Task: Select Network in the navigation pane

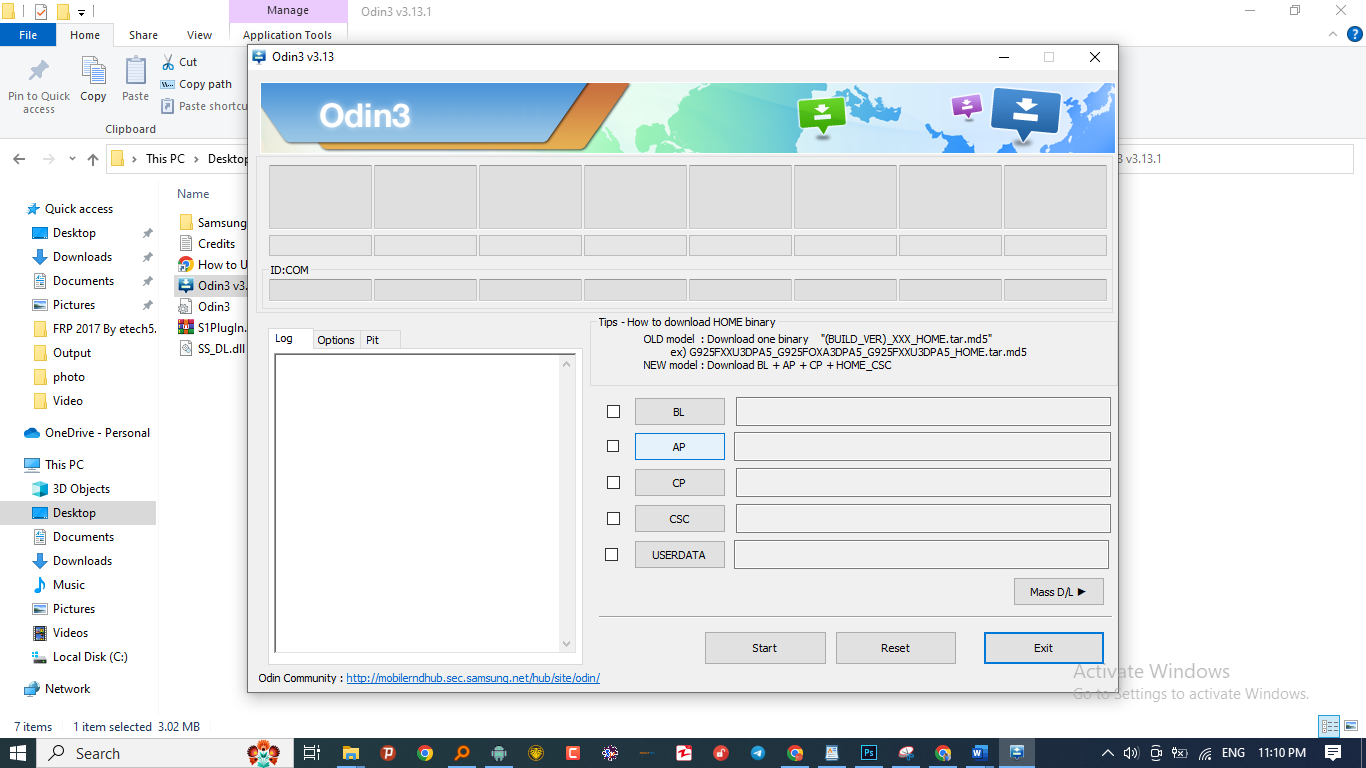Action: click(67, 689)
